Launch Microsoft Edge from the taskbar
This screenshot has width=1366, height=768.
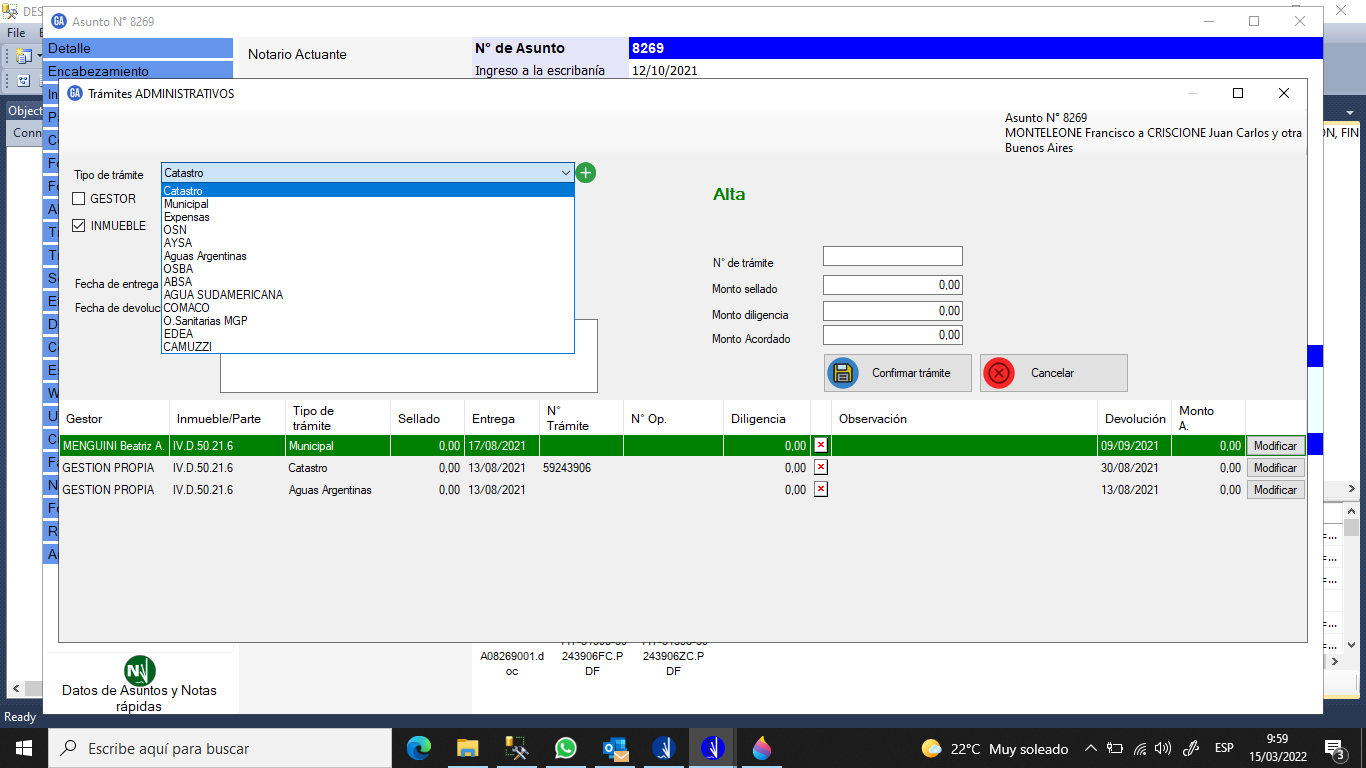pyautogui.click(x=419, y=747)
